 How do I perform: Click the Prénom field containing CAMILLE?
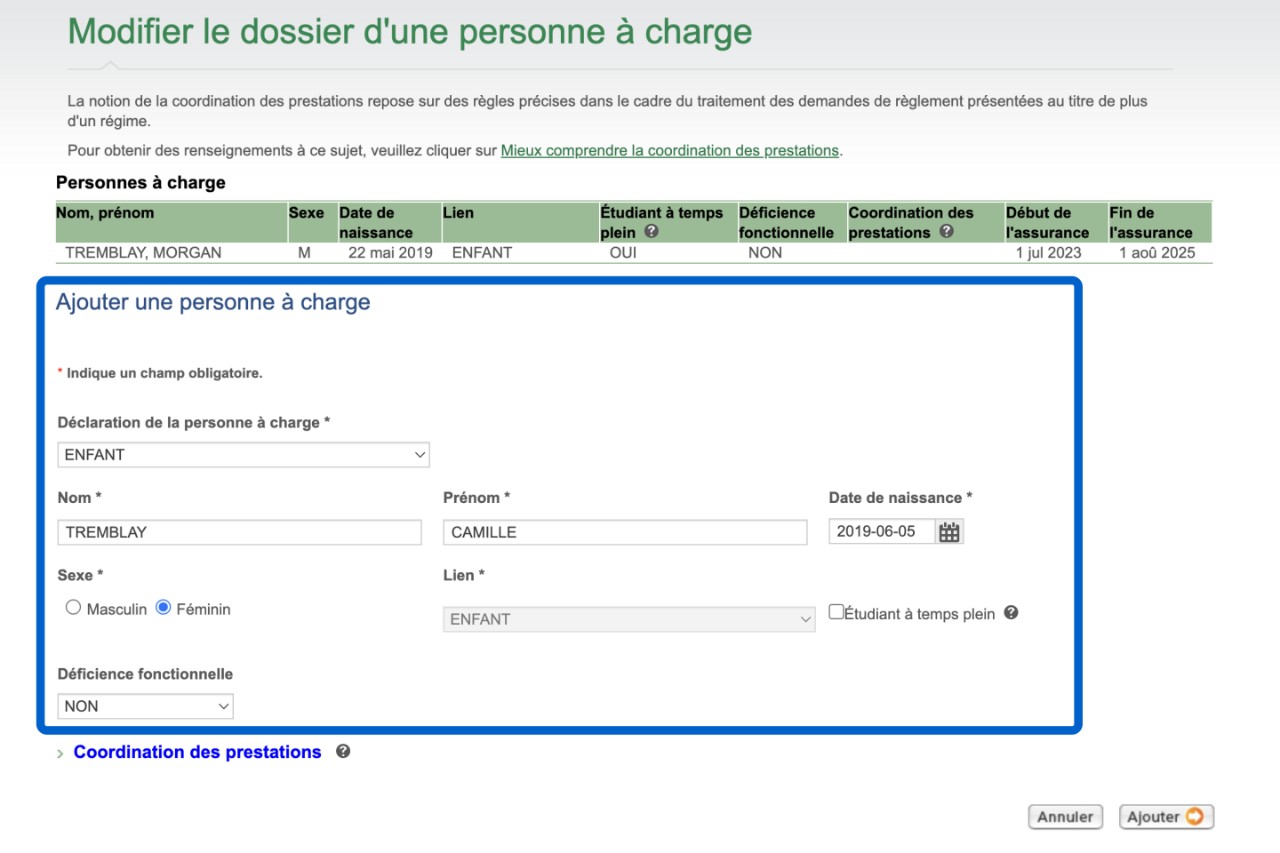624,532
